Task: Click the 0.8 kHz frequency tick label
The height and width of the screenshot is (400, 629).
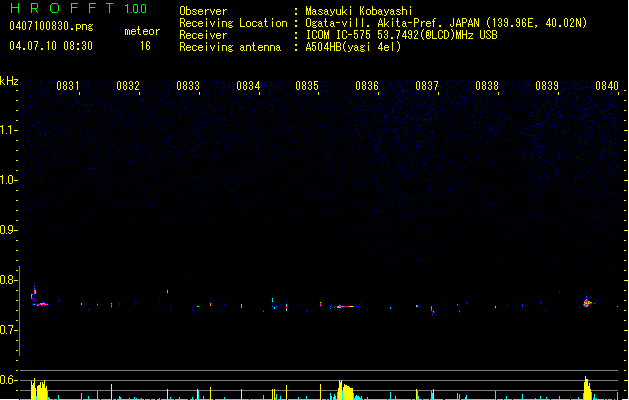Action: pyautogui.click(x=8, y=280)
